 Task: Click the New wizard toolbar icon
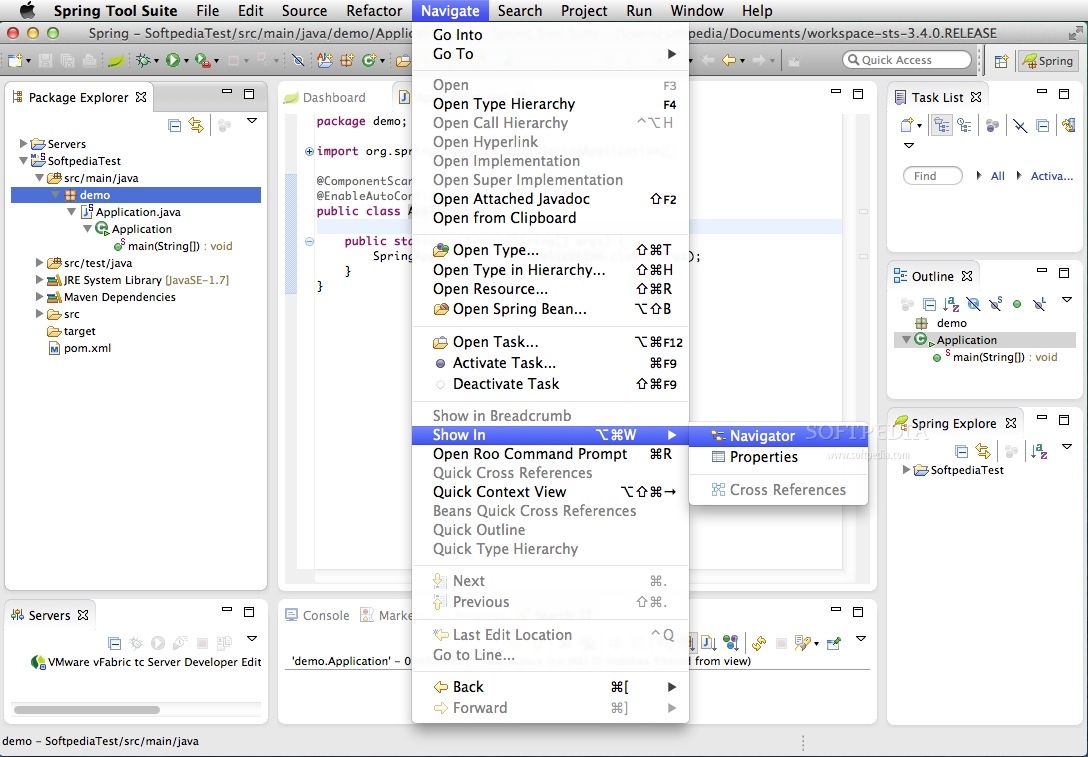(x=15, y=60)
